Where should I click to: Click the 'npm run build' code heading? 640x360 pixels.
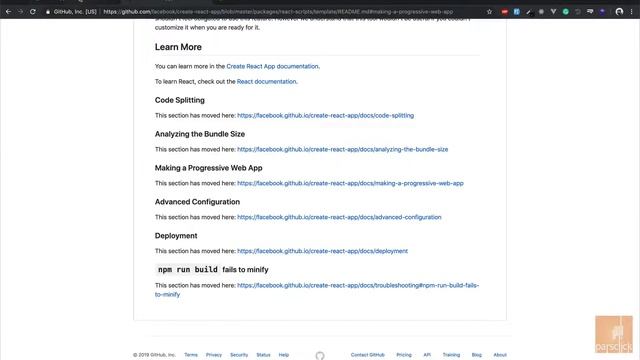(188, 269)
